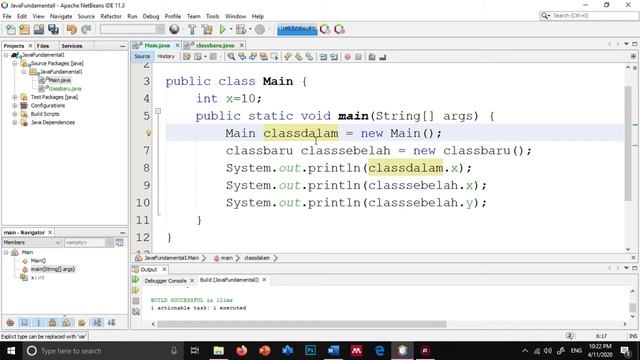This screenshot has width=640, height=360.
Task: Open the Refactor menu
Action: pyautogui.click(x=111, y=16)
